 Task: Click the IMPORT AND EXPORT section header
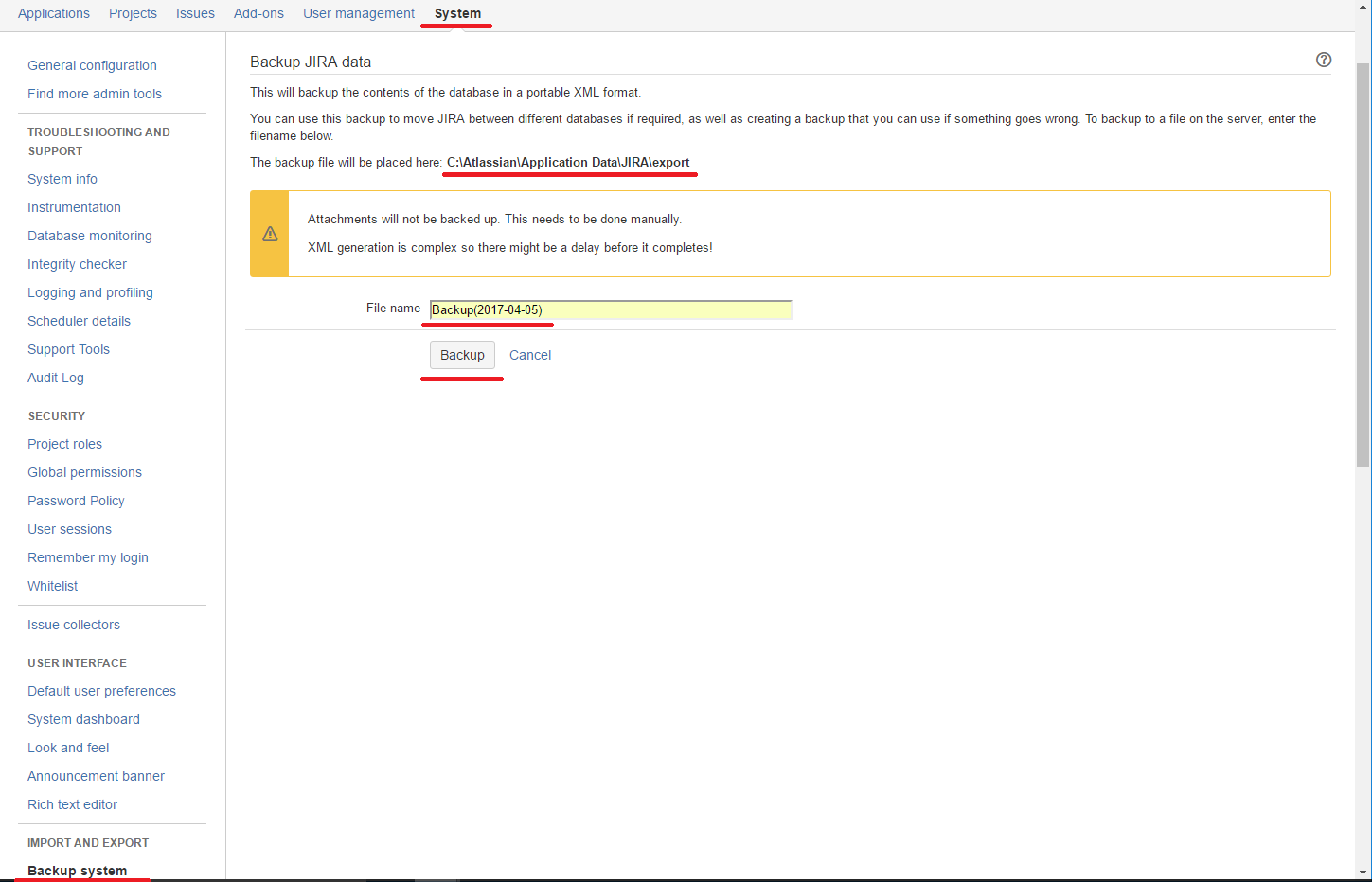click(88, 842)
